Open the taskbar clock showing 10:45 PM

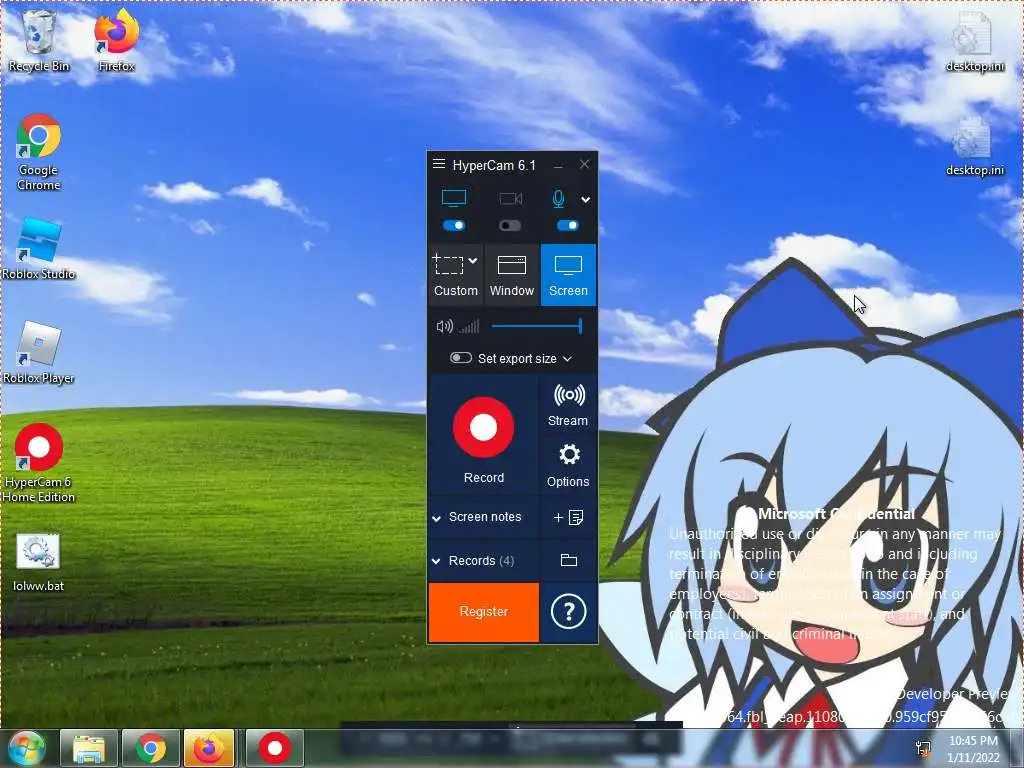tap(973, 749)
